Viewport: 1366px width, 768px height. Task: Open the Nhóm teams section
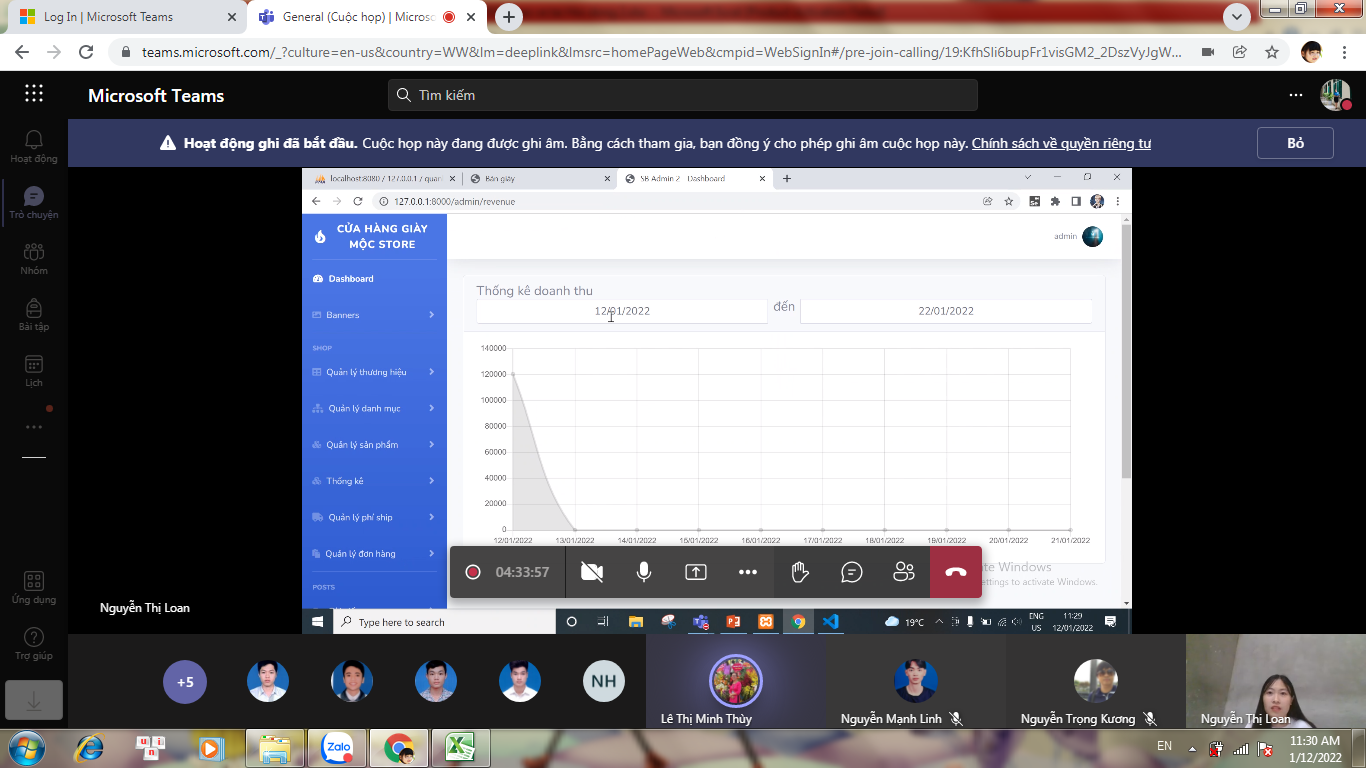coord(34,258)
